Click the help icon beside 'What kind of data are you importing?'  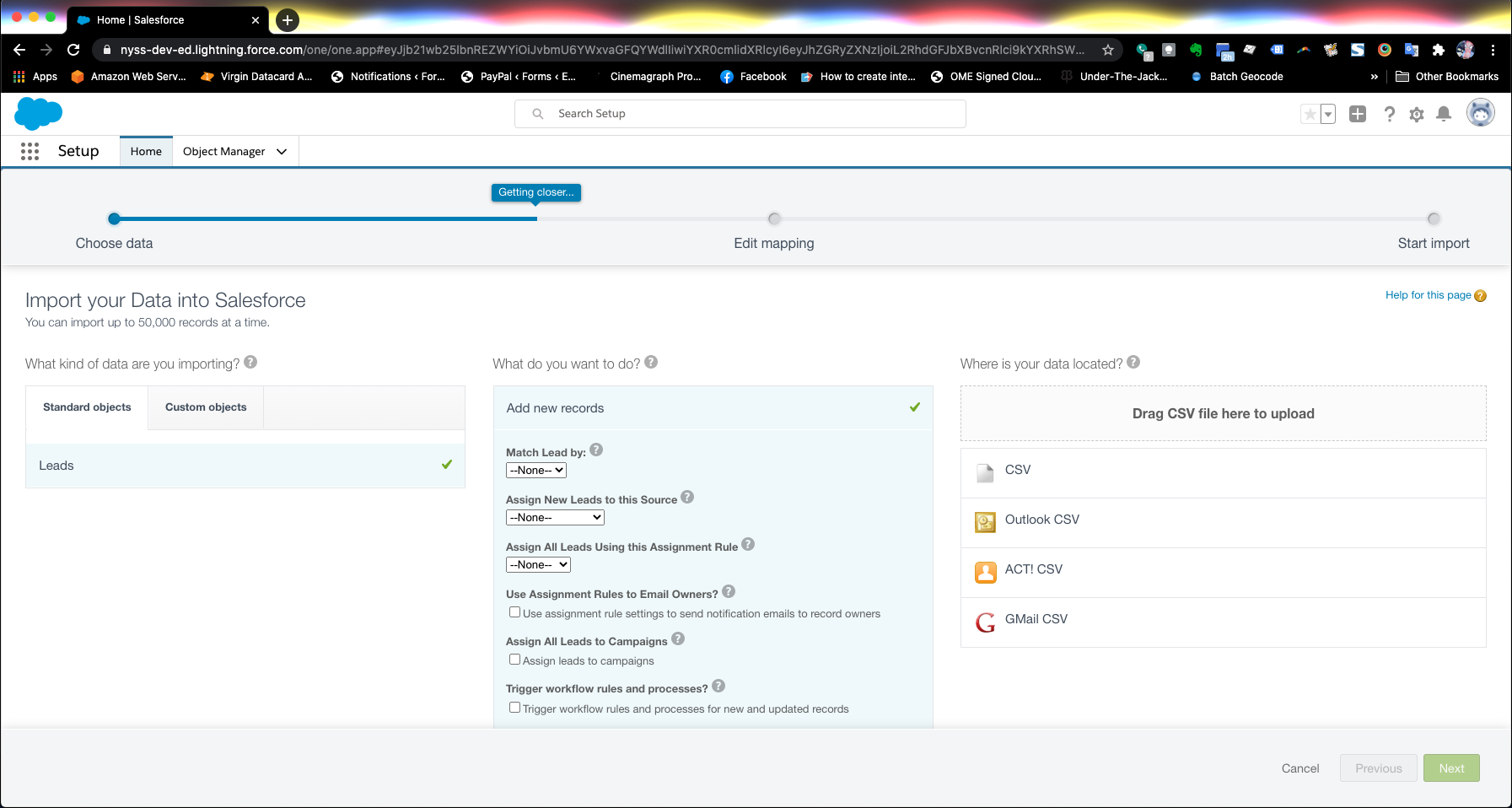click(x=250, y=362)
